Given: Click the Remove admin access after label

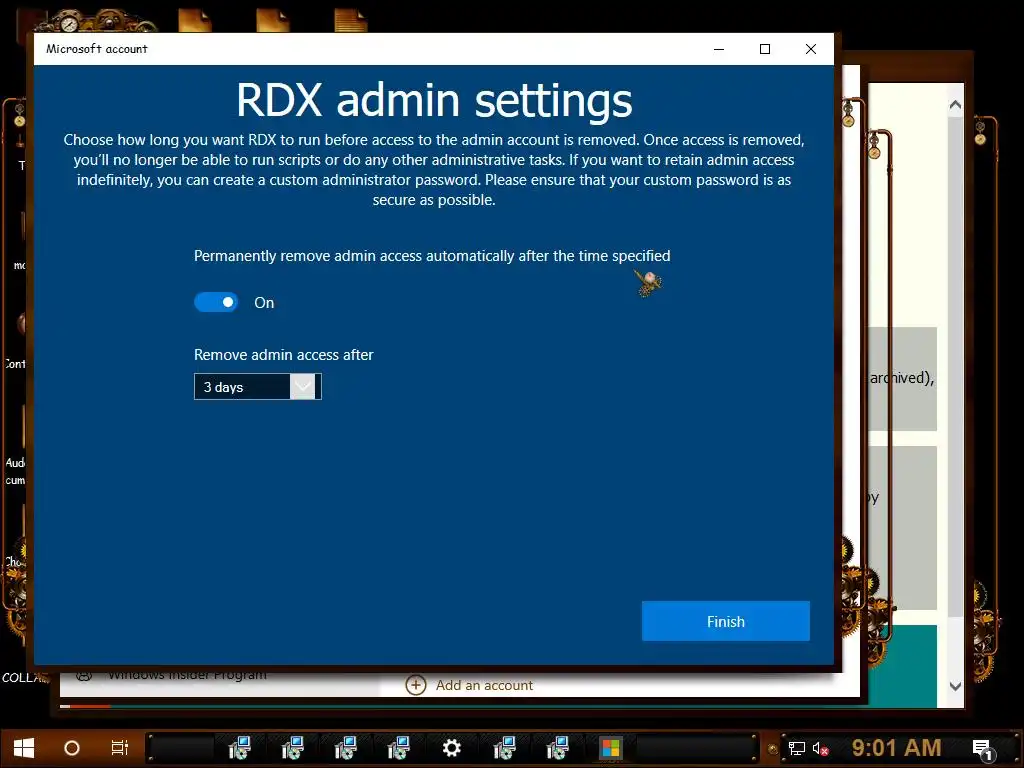Looking at the screenshot, I should [x=283, y=355].
